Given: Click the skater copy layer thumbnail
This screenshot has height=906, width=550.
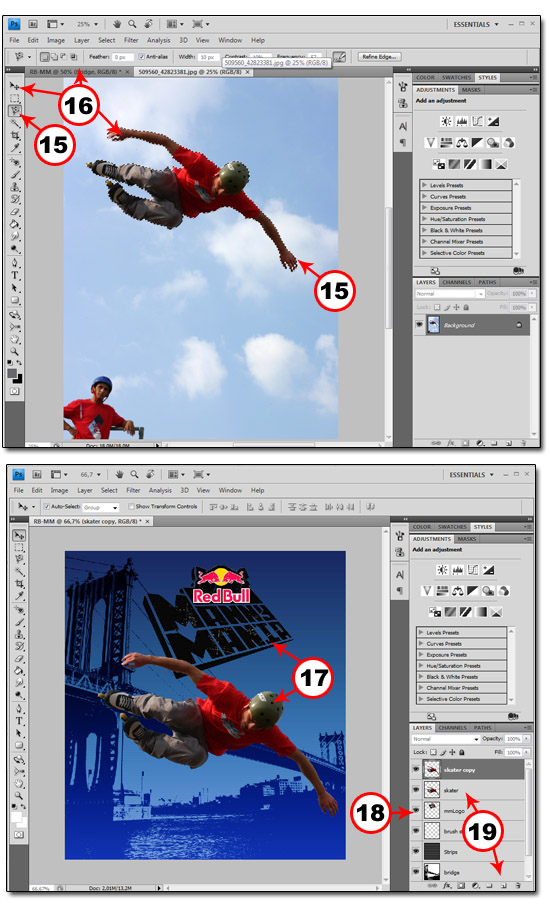Looking at the screenshot, I should coord(432,770).
